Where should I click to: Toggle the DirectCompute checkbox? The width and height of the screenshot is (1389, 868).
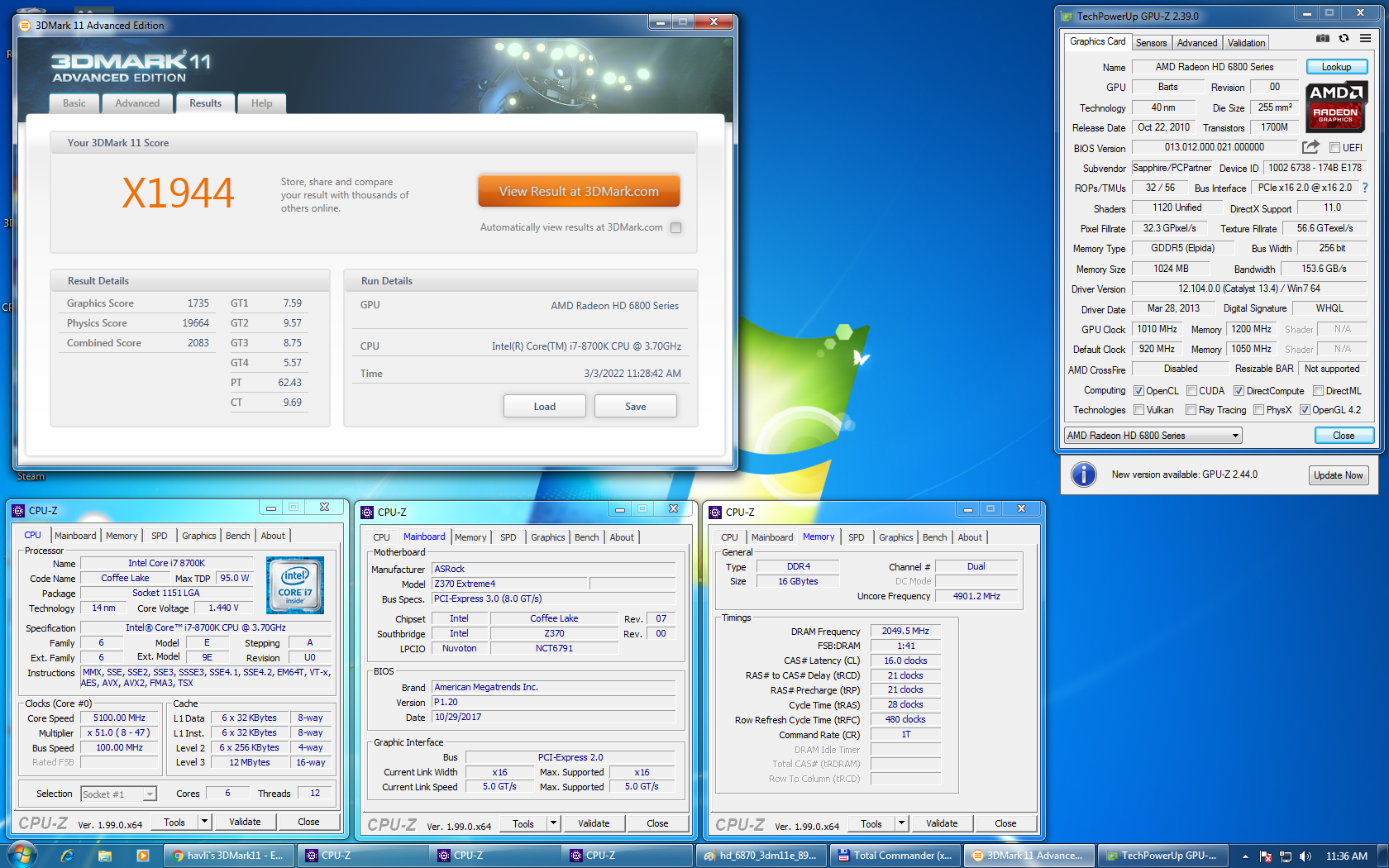click(x=1239, y=391)
